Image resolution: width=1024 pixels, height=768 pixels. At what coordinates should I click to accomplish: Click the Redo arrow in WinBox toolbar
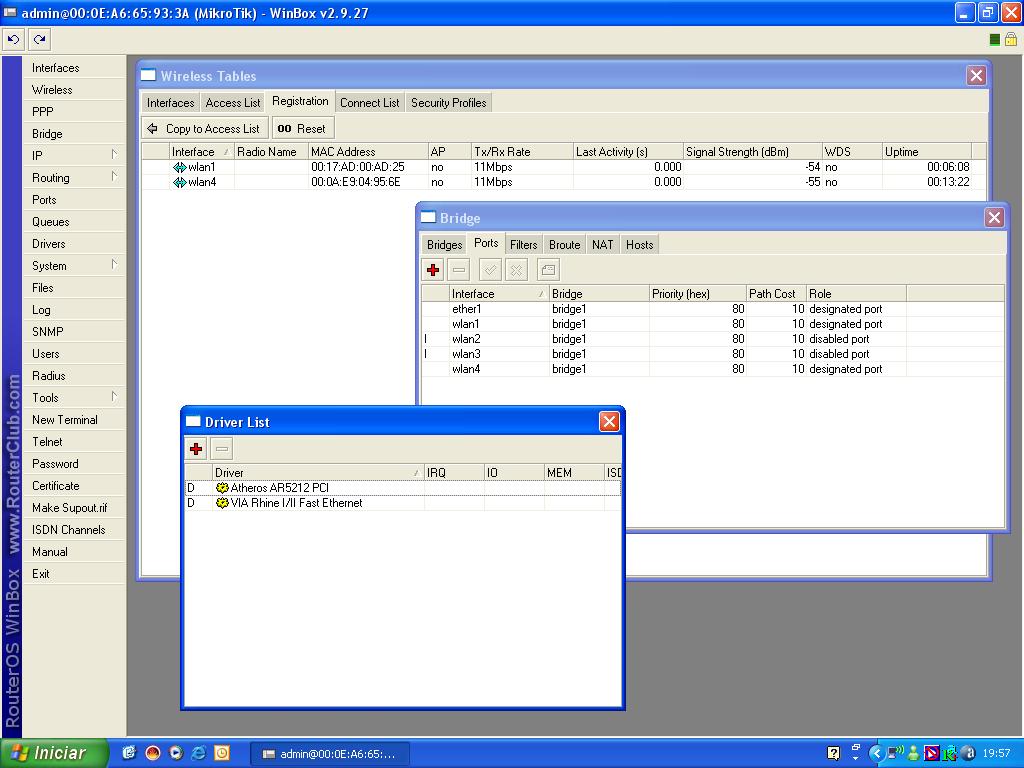pos(40,40)
